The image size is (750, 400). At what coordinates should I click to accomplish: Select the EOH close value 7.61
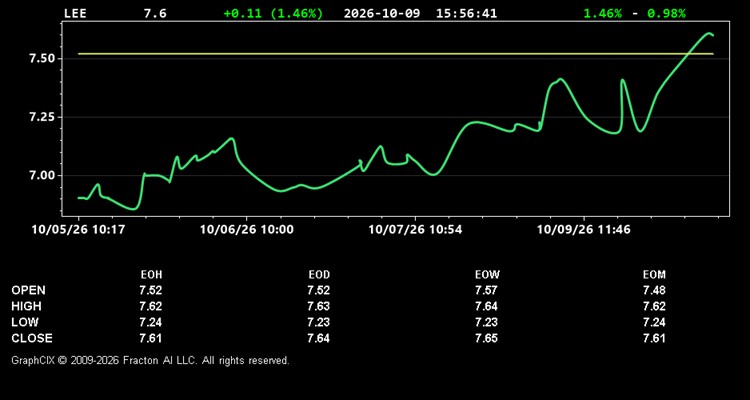pyautogui.click(x=151, y=338)
